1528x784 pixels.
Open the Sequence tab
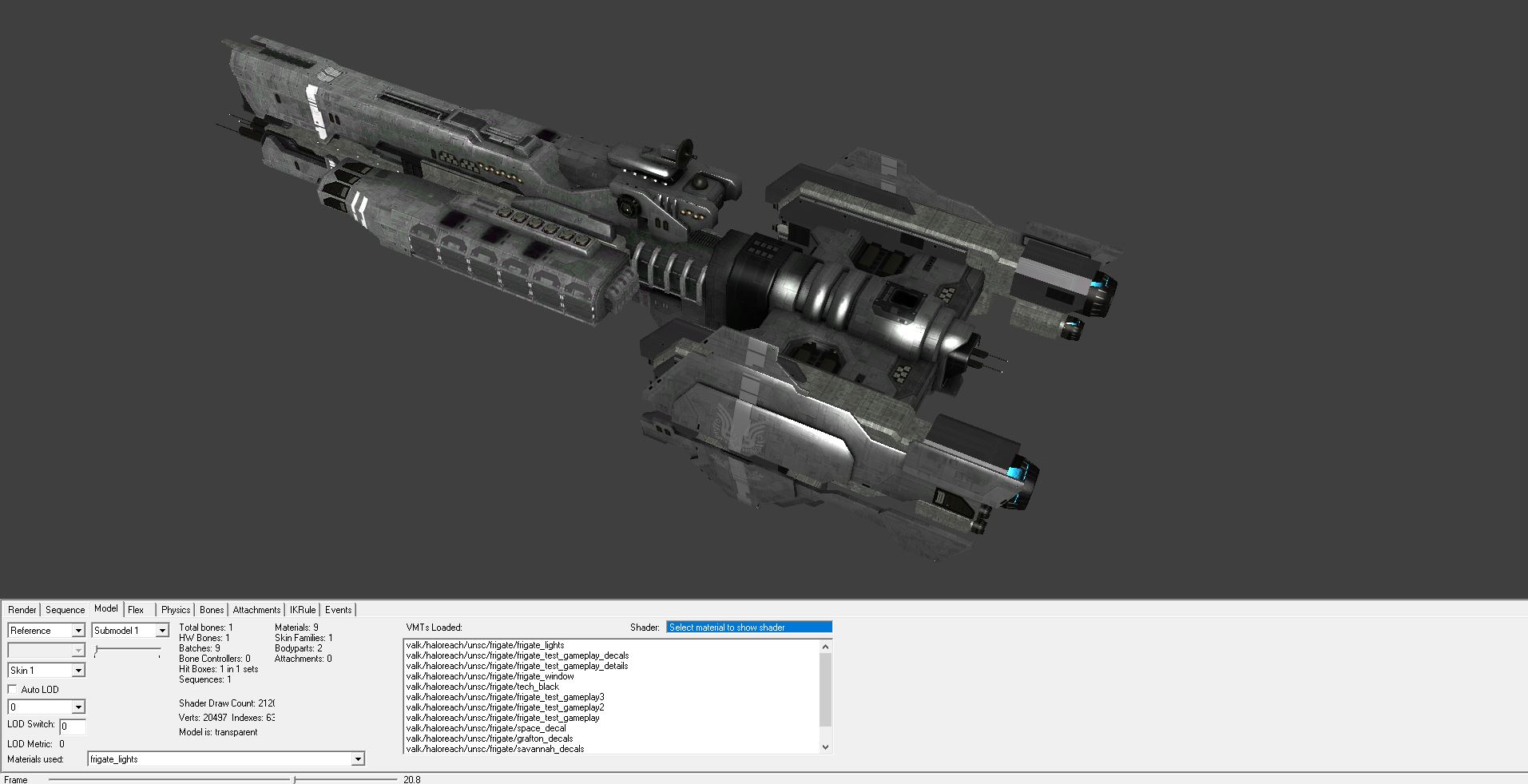pyautogui.click(x=65, y=609)
